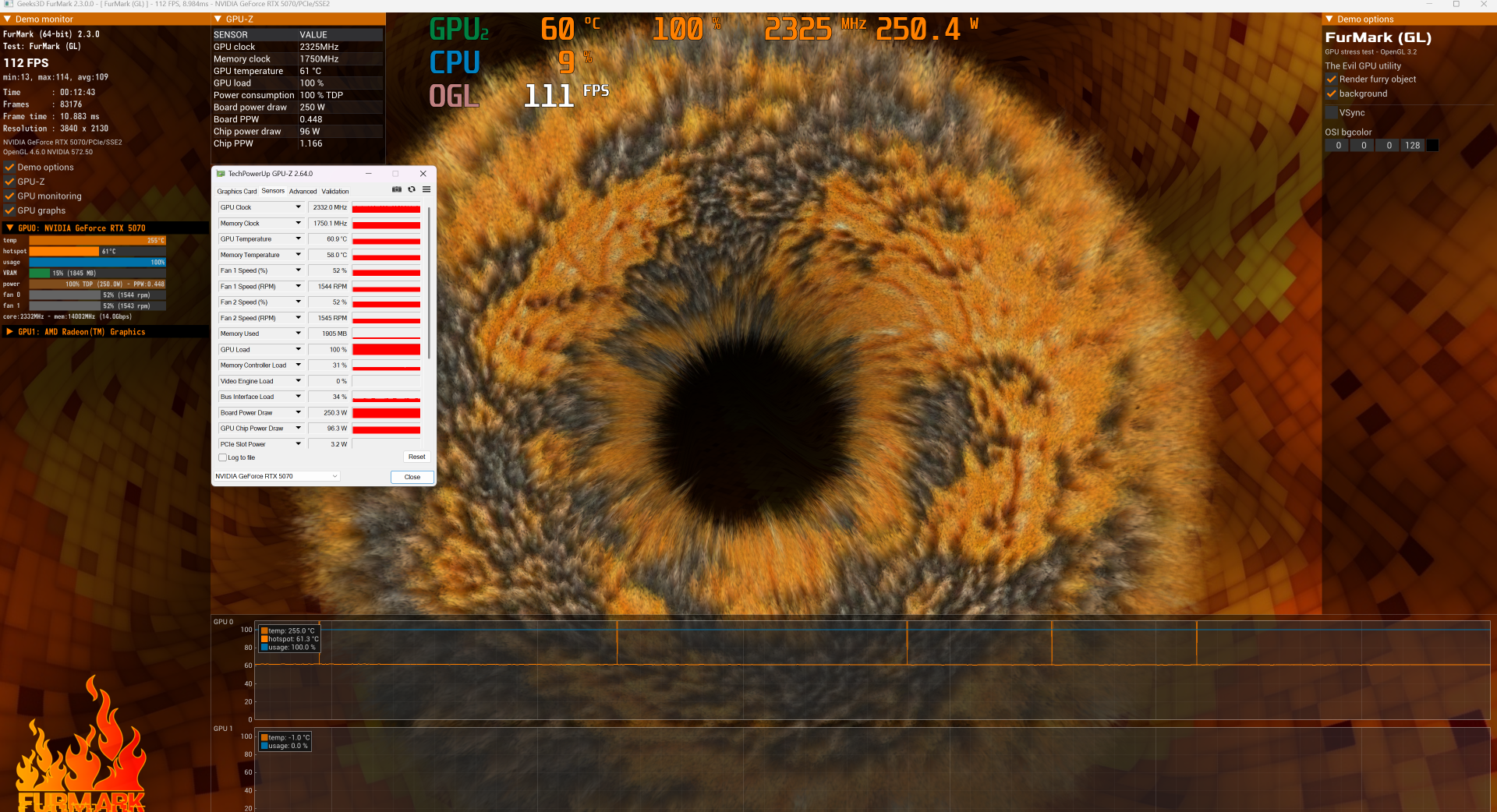Viewport: 1497px width, 812px height.
Task: Click the FurMark app icon in title bar
Action: (9, 4)
